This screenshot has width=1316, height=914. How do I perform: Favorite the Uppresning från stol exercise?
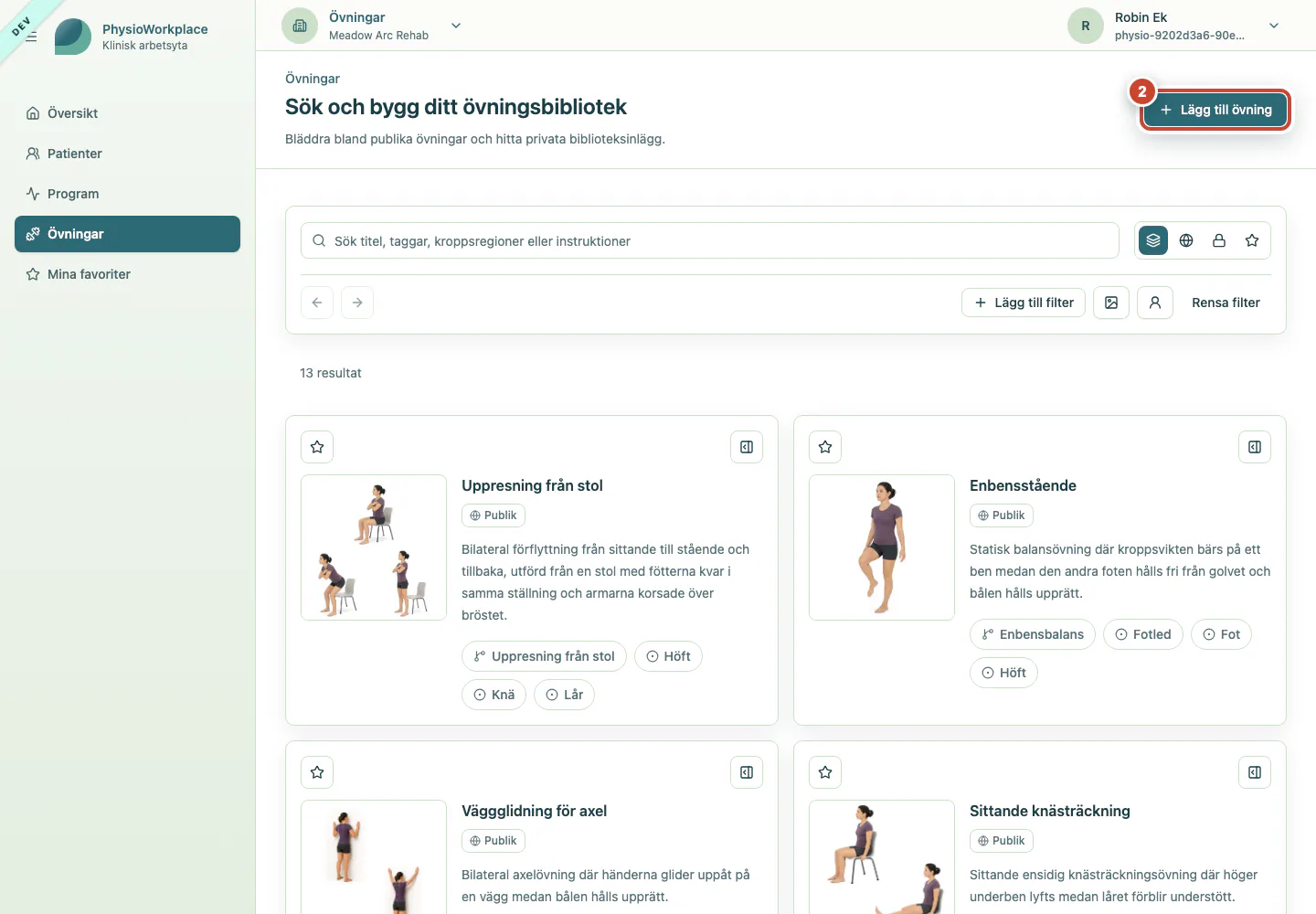click(x=317, y=447)
